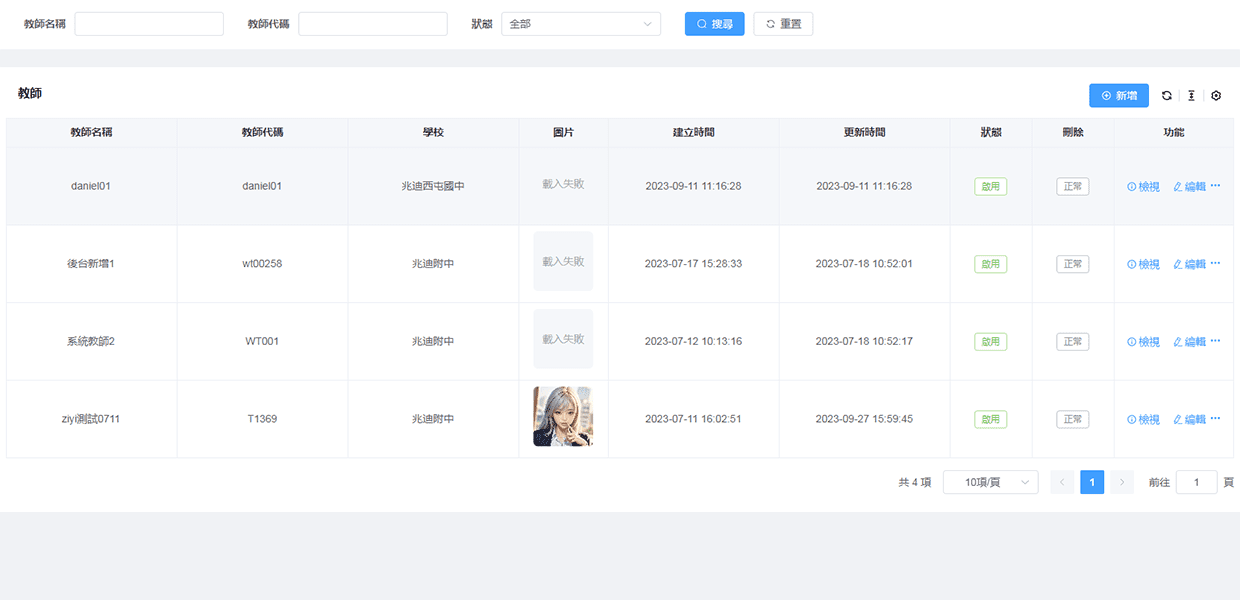1240x600 pixels.
Task: Go to the next page arrow
Action: coord(1122,483)
